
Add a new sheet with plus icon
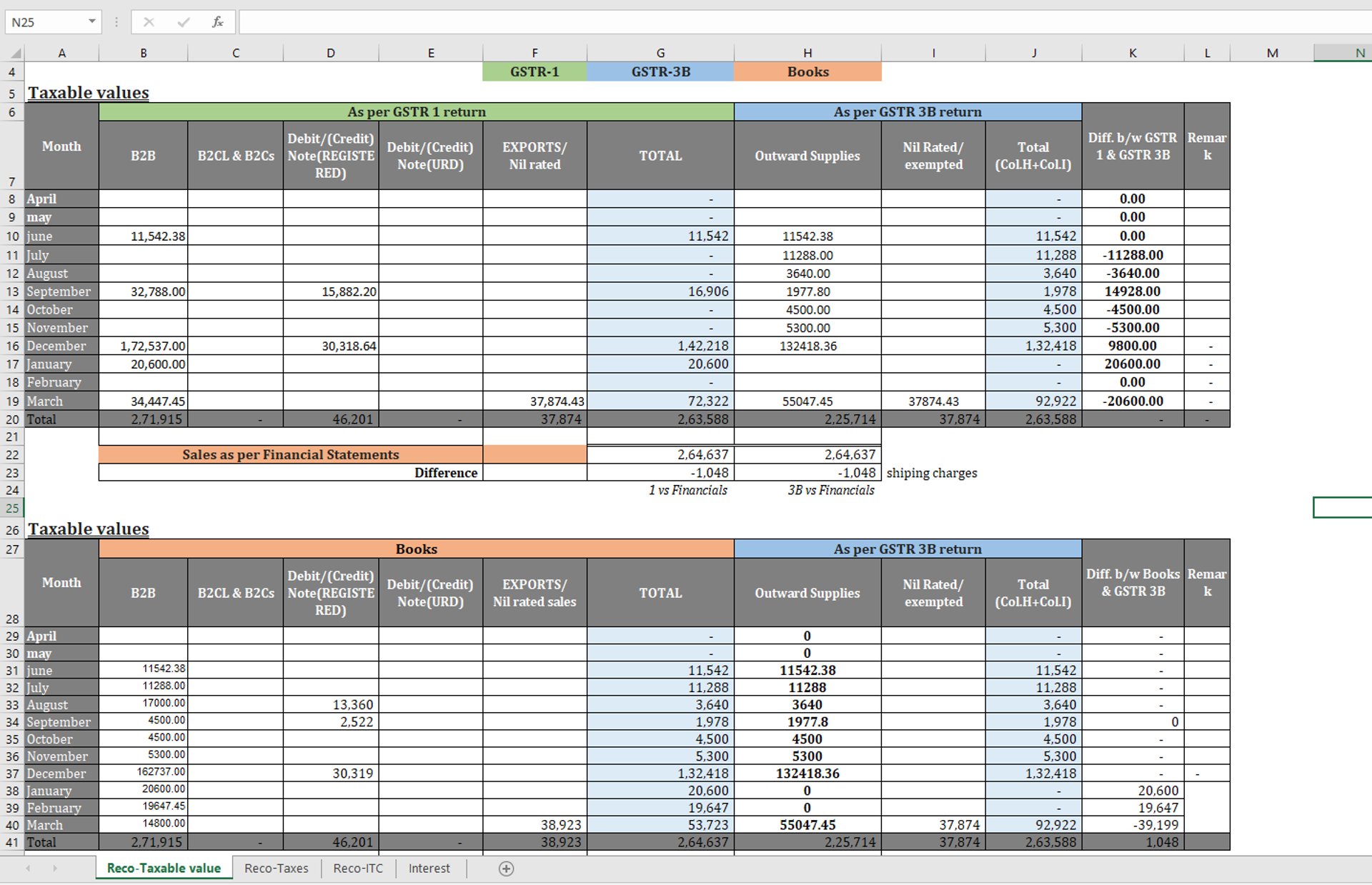point(506,869)
